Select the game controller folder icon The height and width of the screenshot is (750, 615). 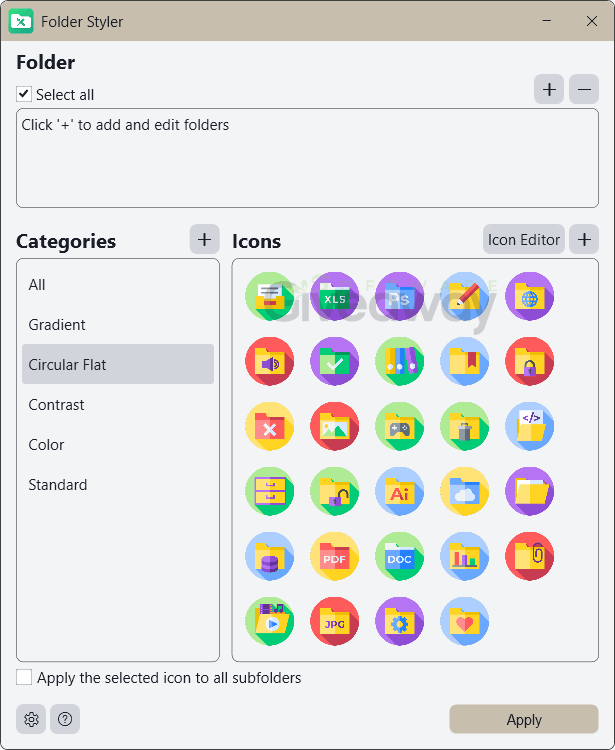pos(400,426)
